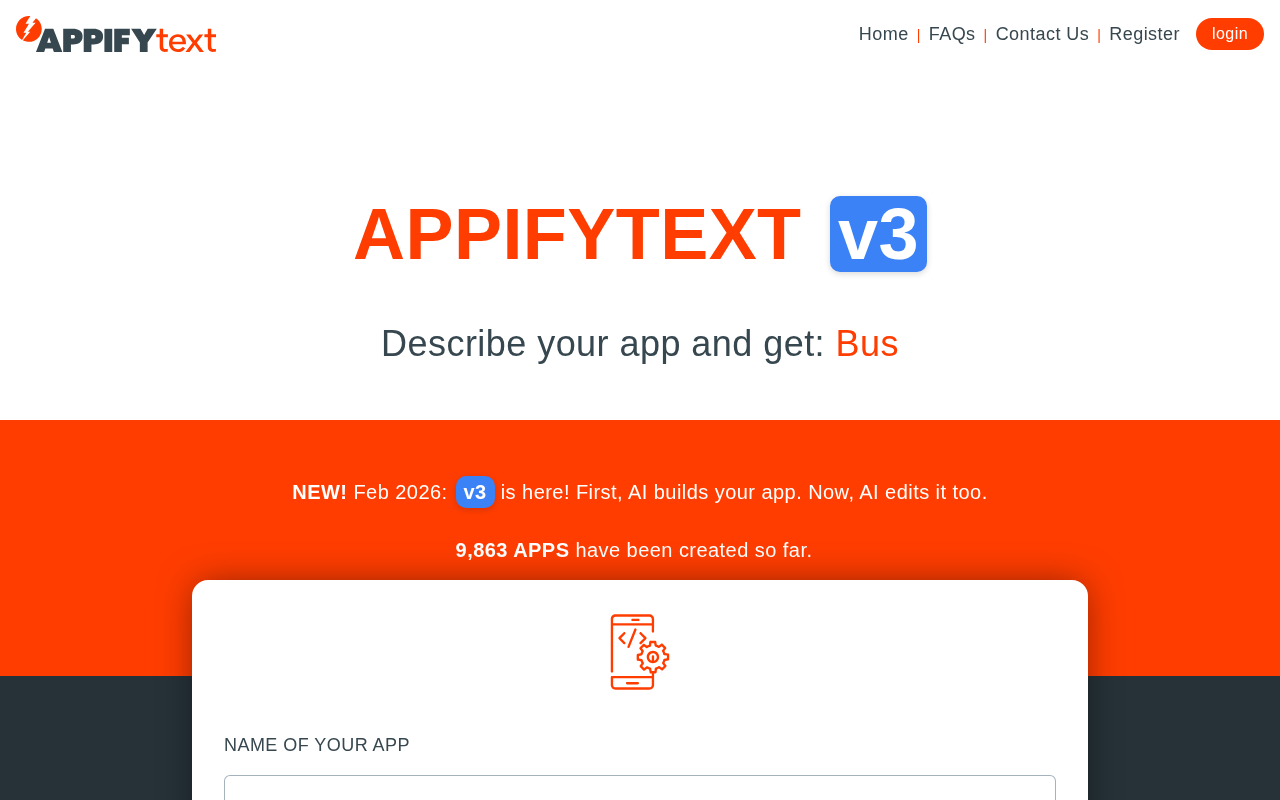The width and height of the screenshot is (1280, 800).
Task: Click the 9,863 APPS counter text
Action: click(x=512, y=550)
